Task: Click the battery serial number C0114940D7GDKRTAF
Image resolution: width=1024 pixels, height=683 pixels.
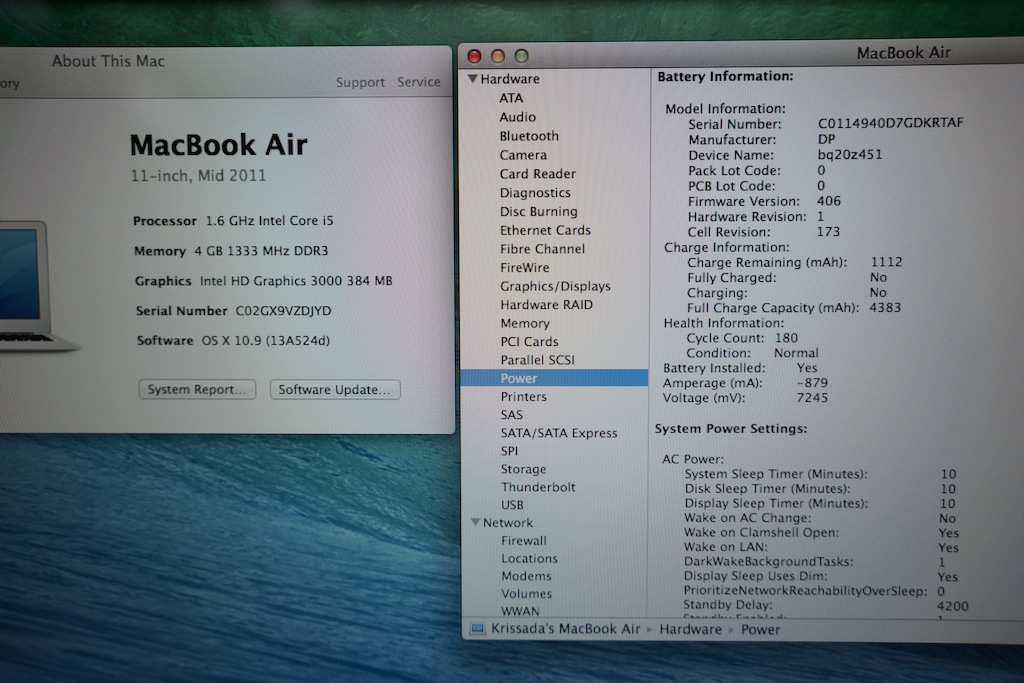Action: click(x=891, y=123)
